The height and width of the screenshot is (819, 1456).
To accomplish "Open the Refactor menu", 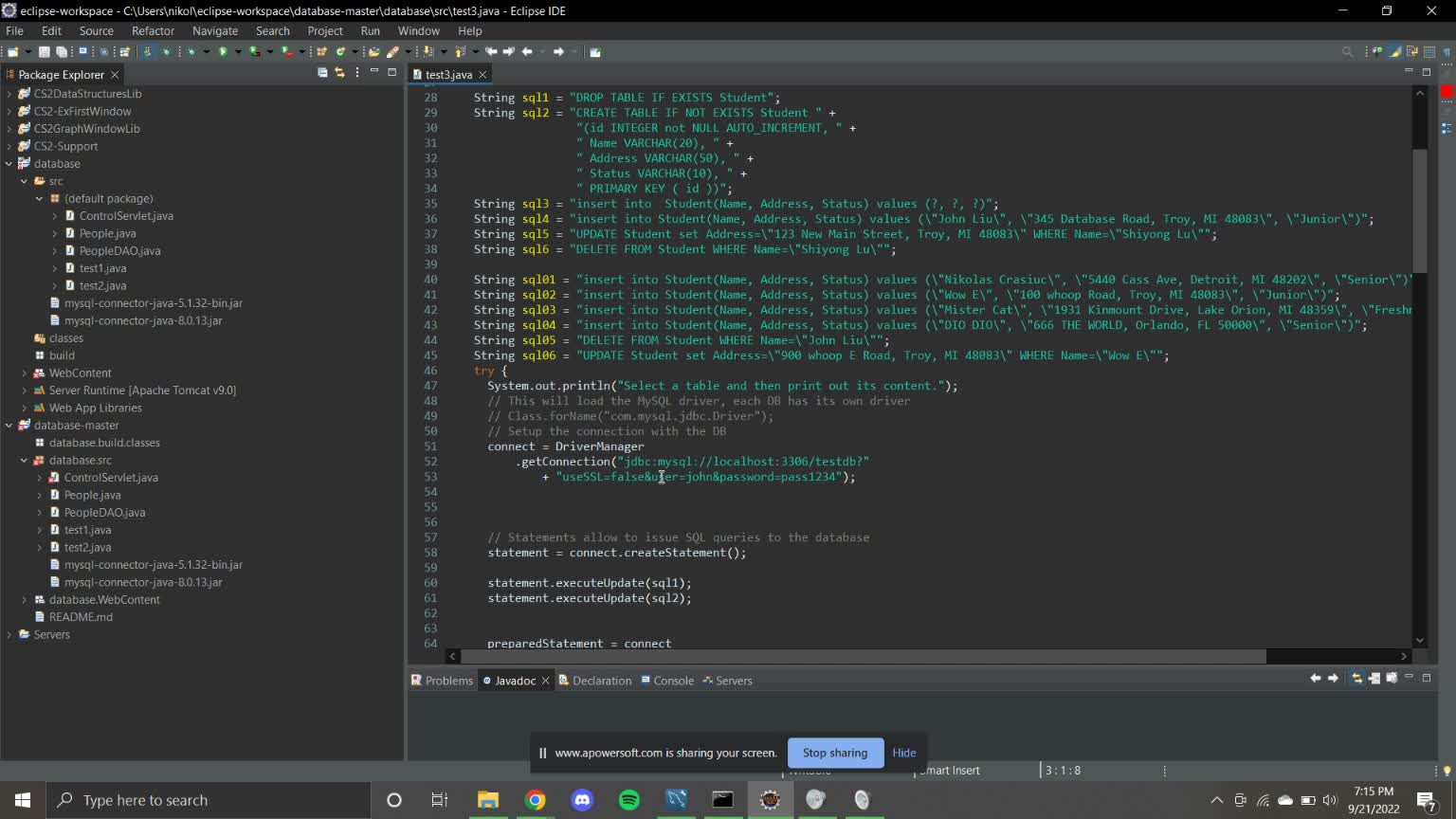I will pos(153,31).
